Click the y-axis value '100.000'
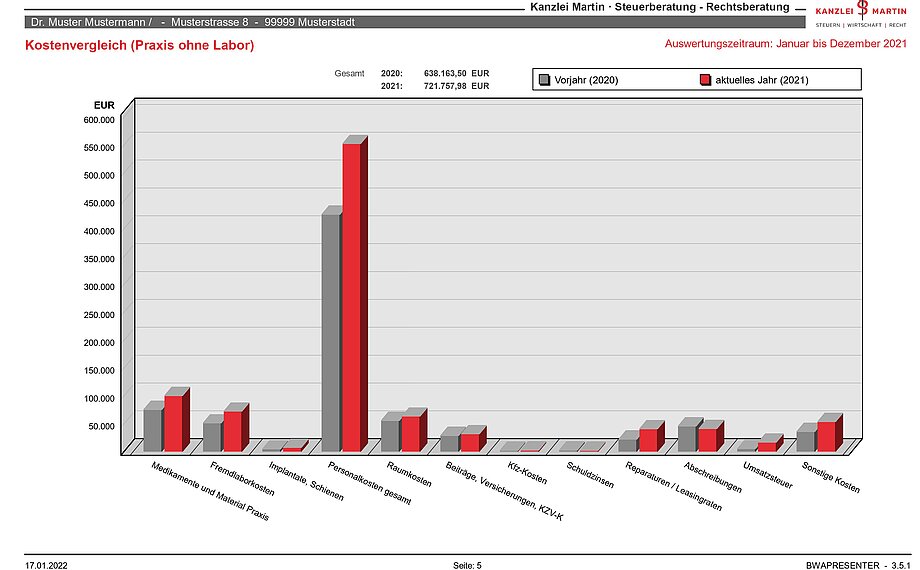Image resolution: width=920 pixels, height=570 pixels. click(99, 399)
